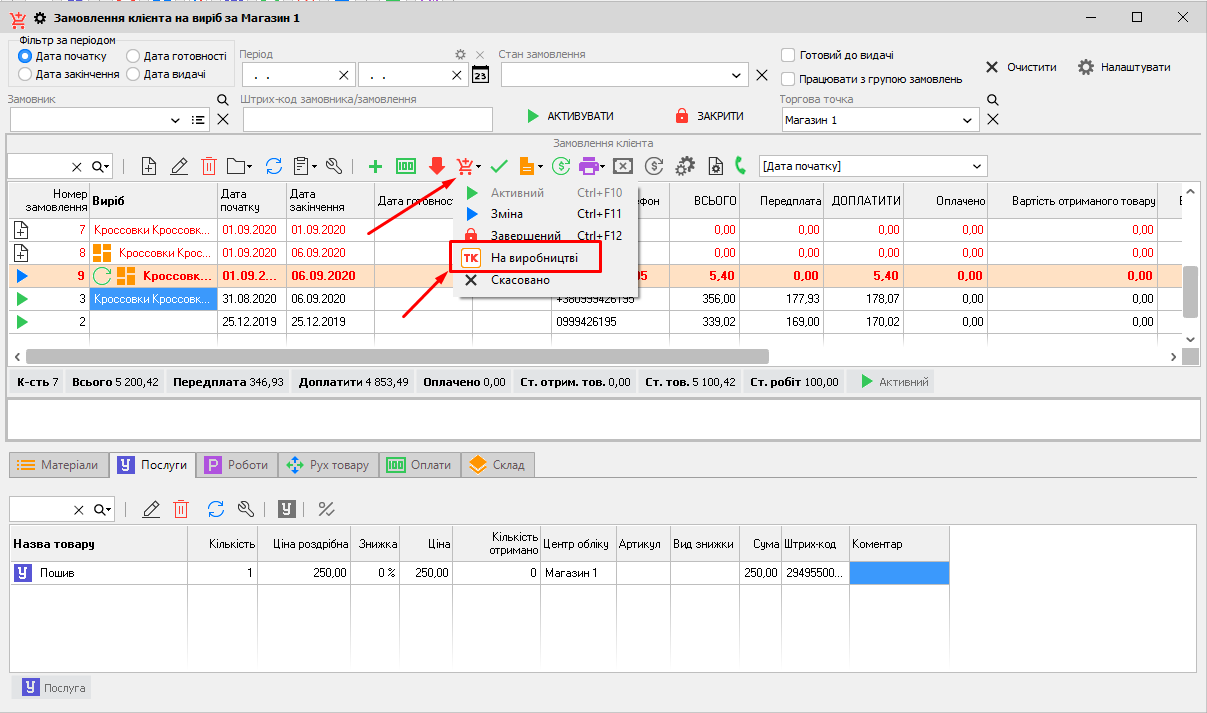
Task: Click the red trash delete icon in orders toolbar
Action: click(x=209, y=166)
